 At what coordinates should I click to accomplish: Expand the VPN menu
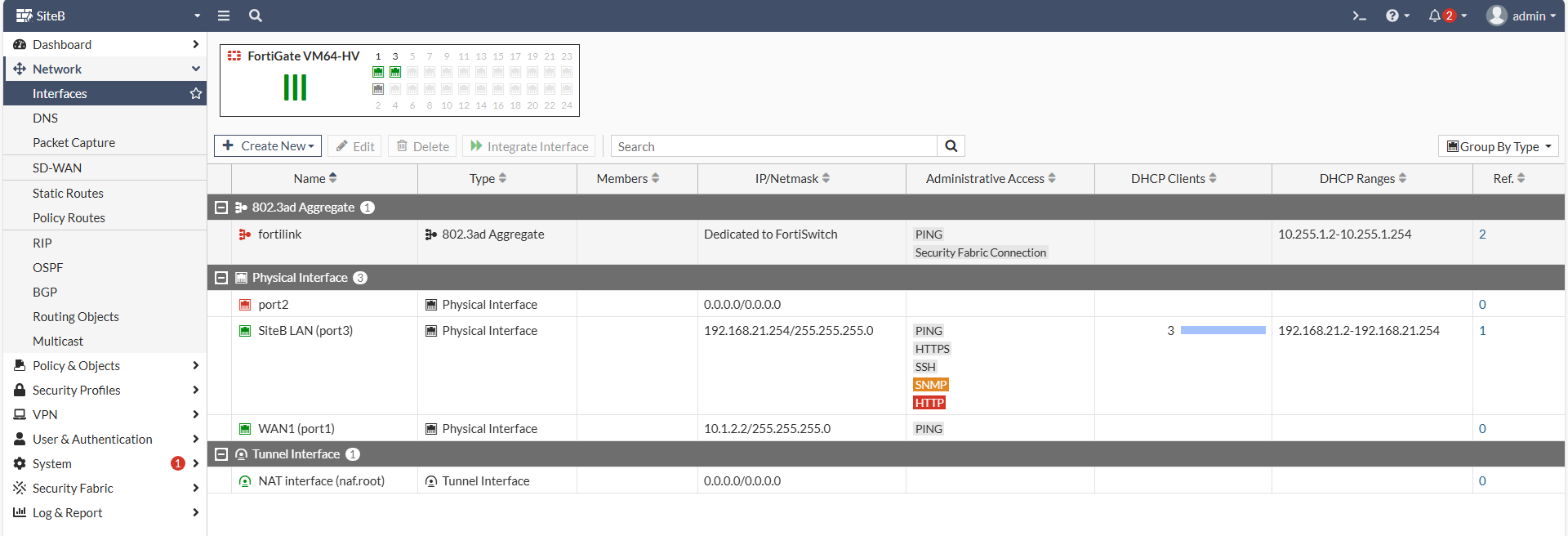tap(105, 414)
